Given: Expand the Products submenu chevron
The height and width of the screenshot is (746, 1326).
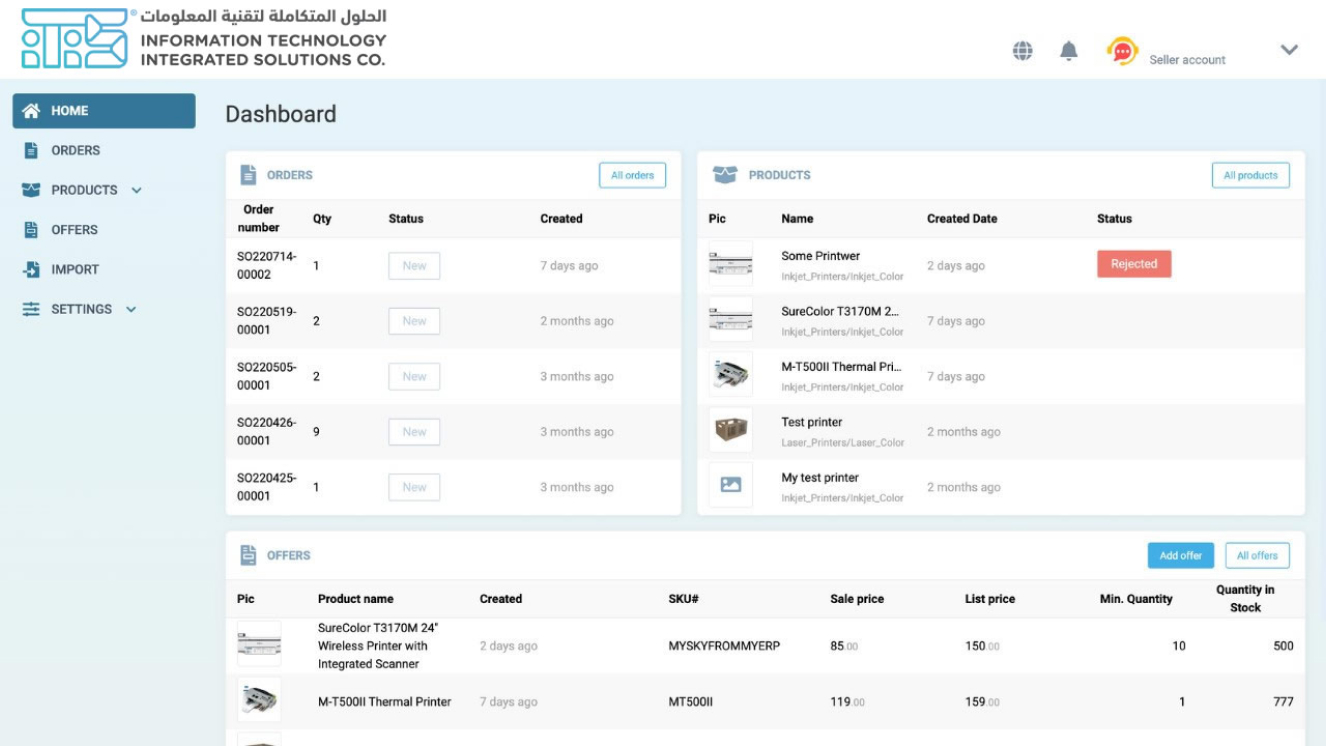Looking at the screenshot, I should pos(137,191).
